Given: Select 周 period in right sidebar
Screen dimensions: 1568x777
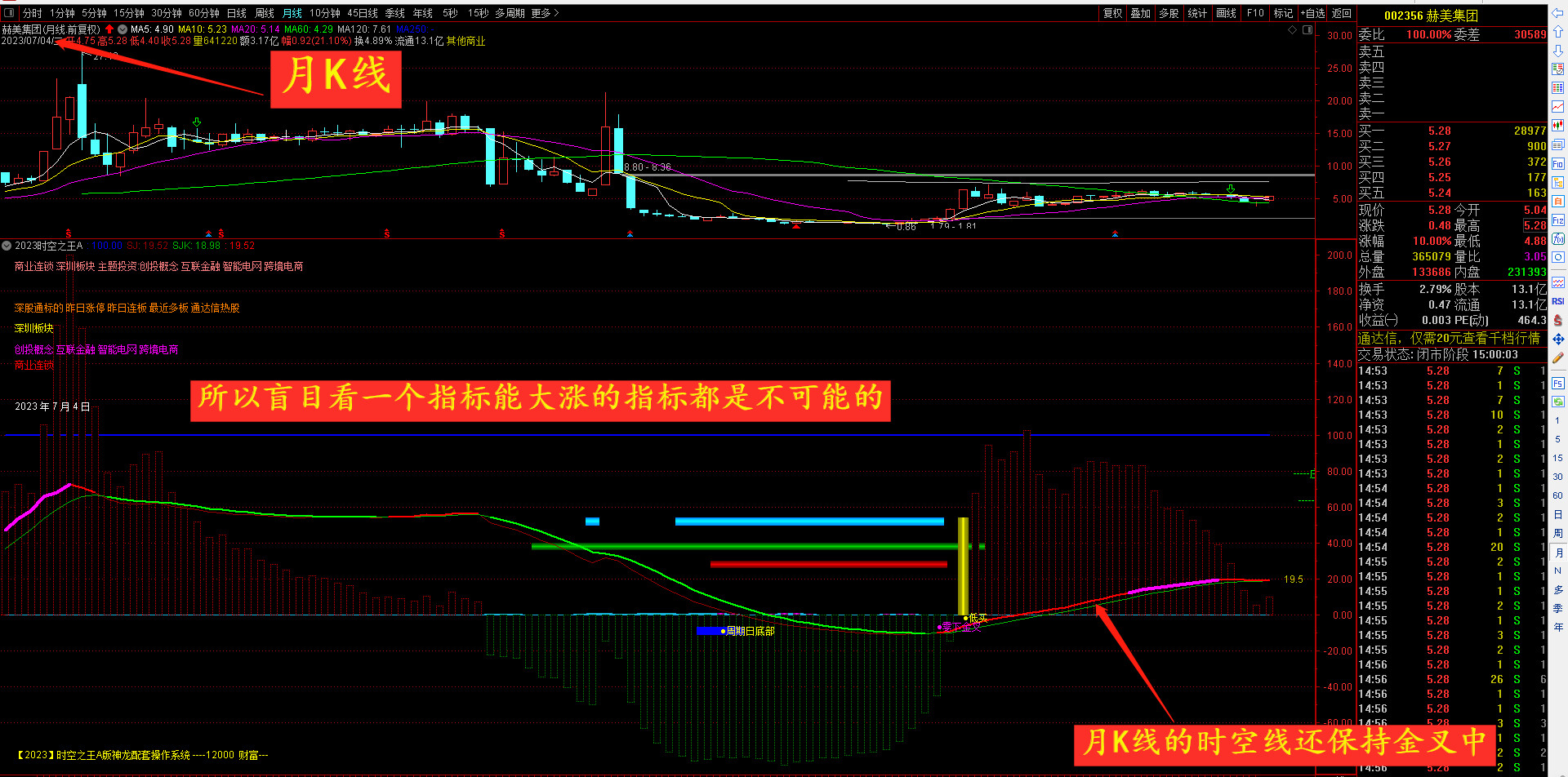Looking at the screenshot, I should click(1558, 533).
